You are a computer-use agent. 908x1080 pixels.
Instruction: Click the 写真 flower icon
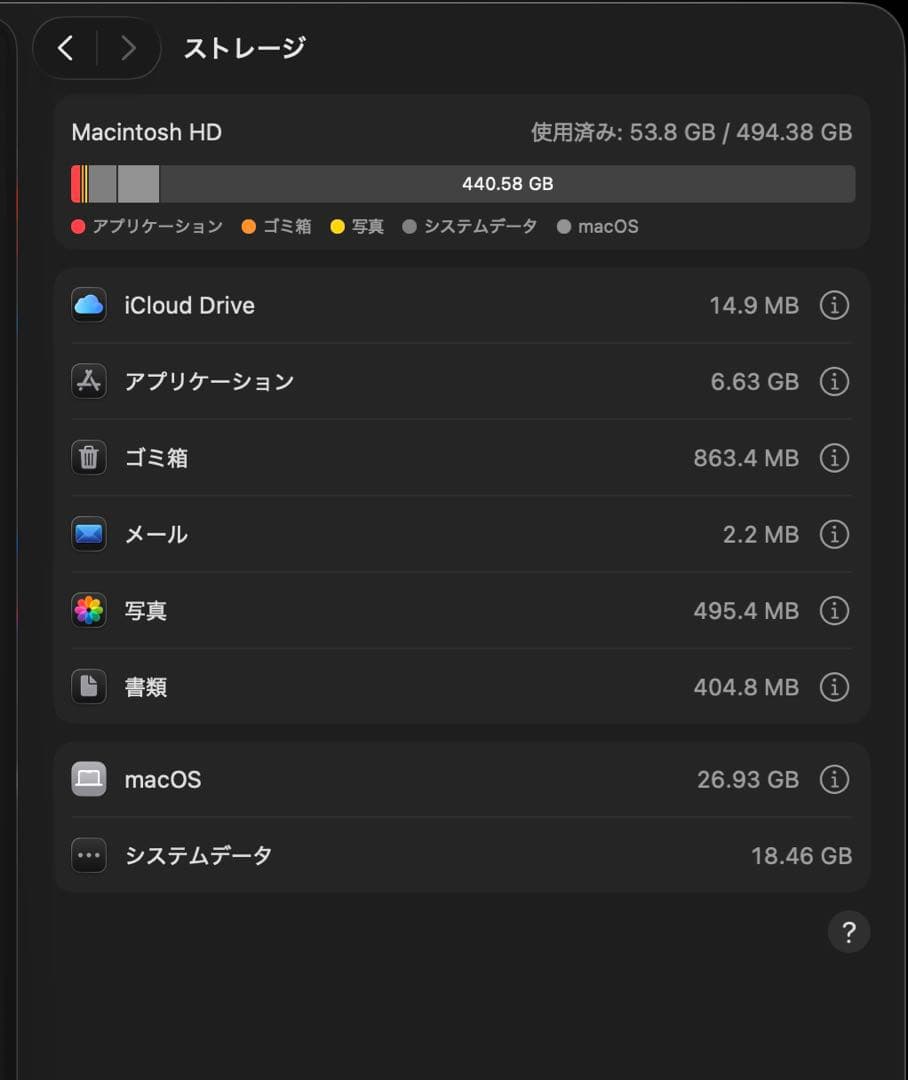pos(88,610)
